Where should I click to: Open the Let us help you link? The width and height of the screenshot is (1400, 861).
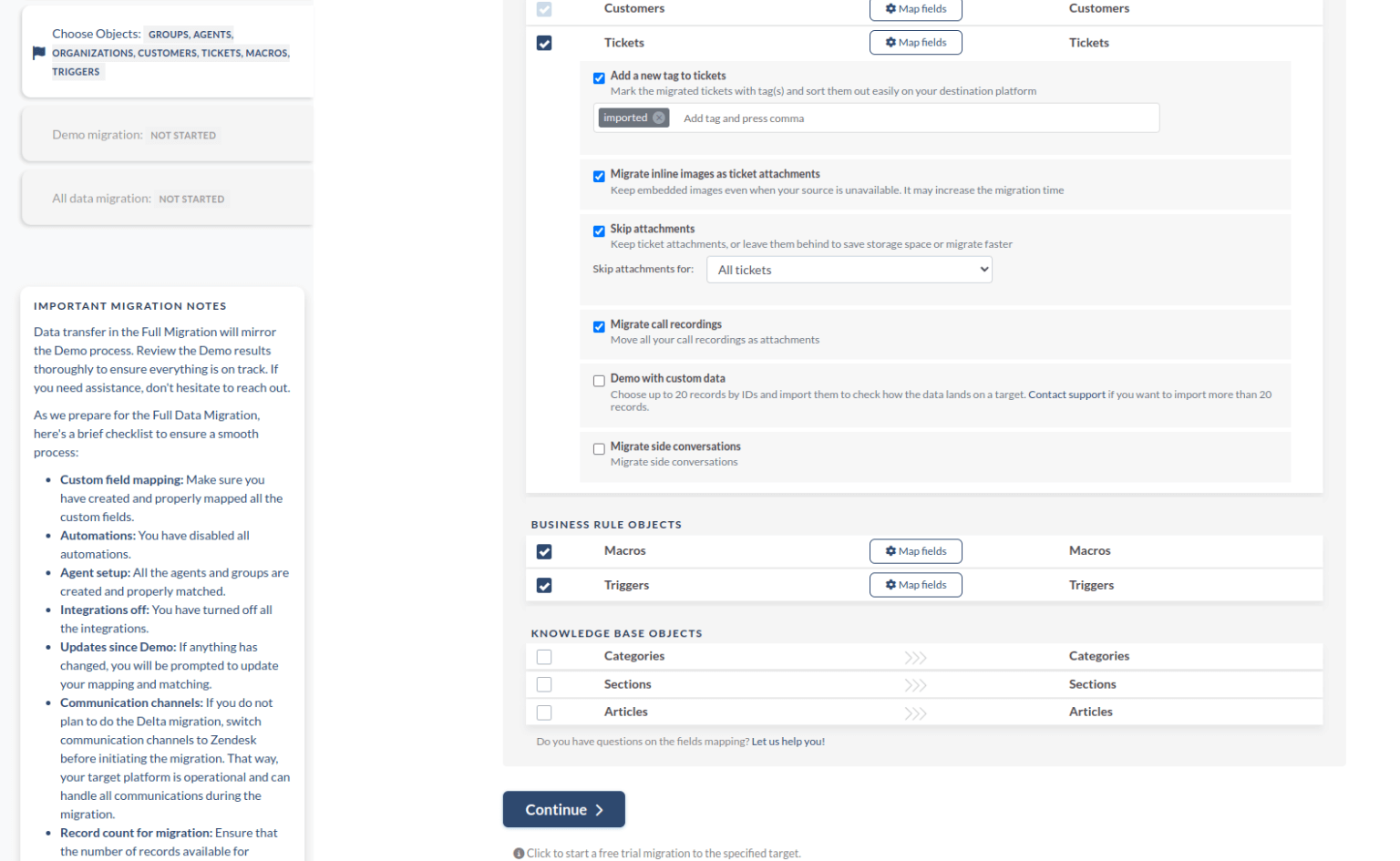787,741
